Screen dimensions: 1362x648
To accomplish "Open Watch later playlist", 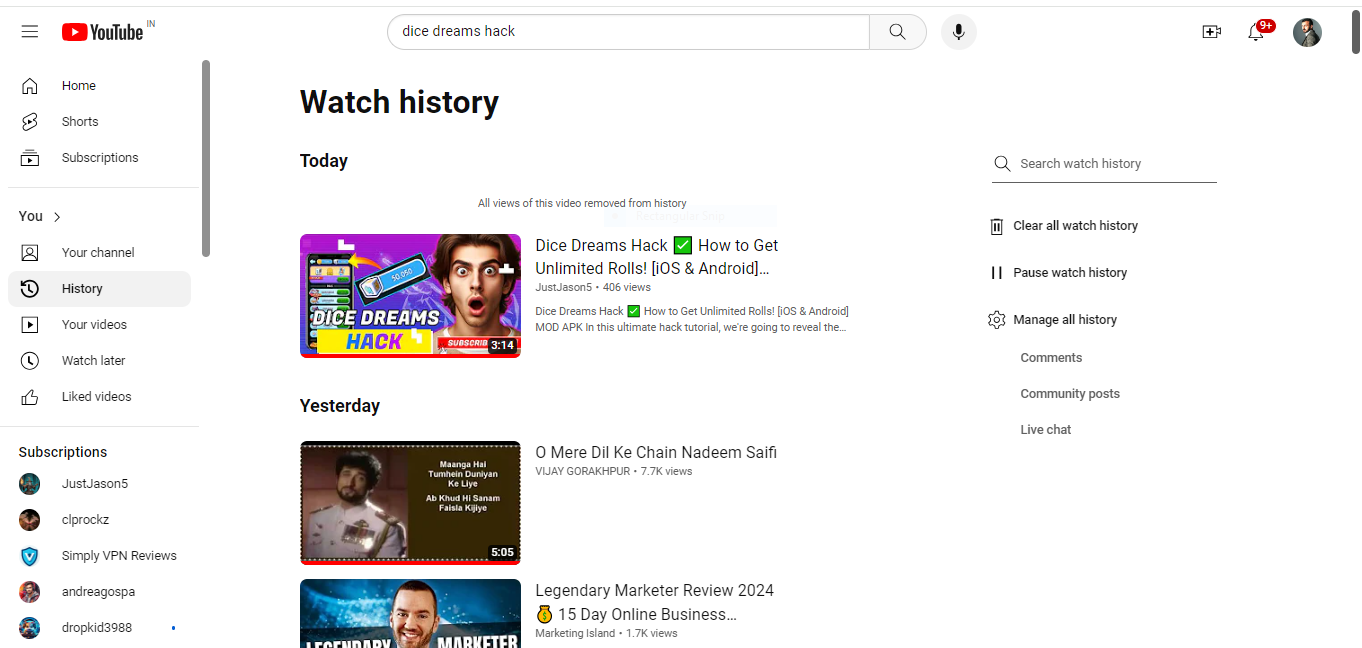I will click(x=99, y=361).
